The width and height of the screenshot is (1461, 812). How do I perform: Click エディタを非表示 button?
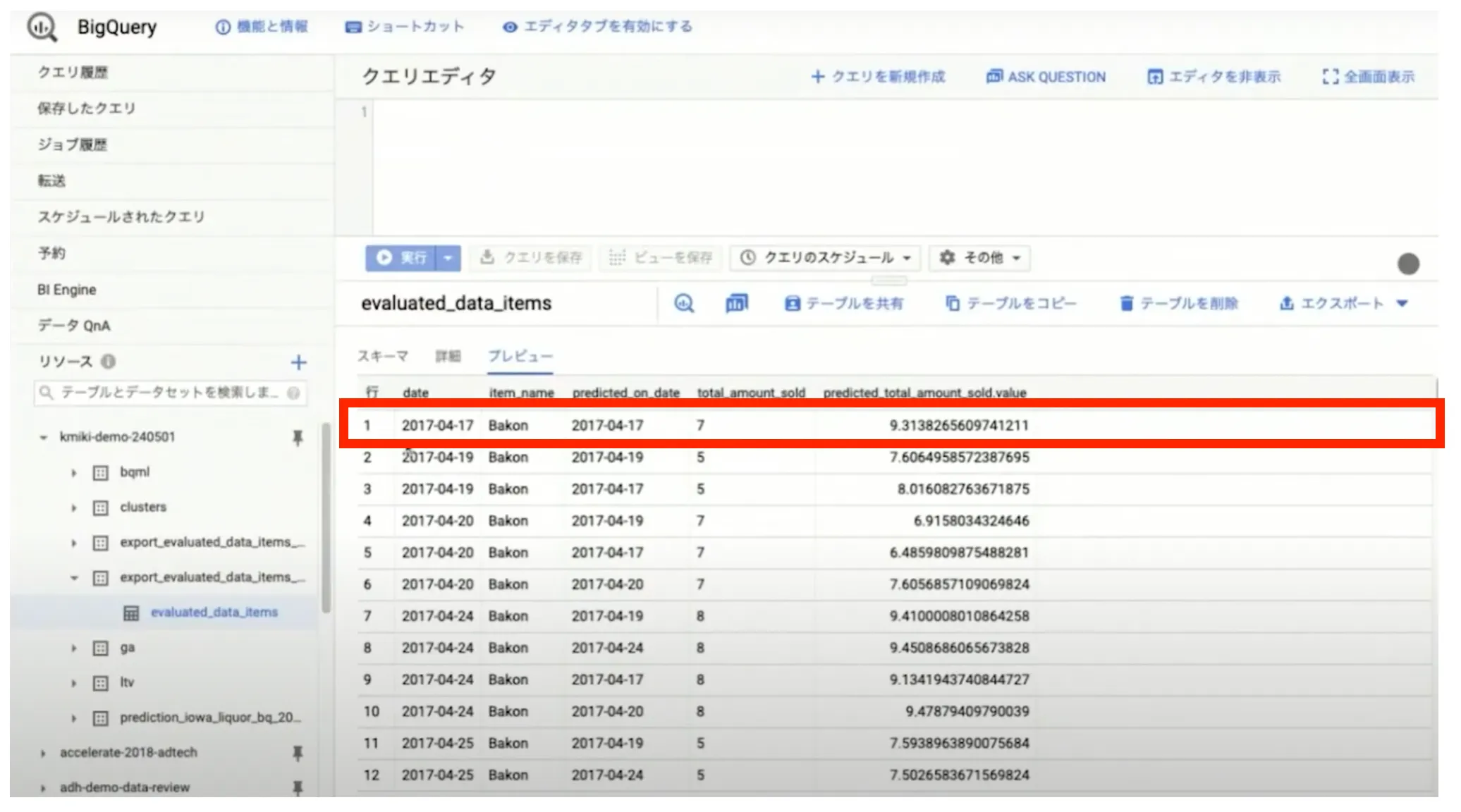(1214, 77)
